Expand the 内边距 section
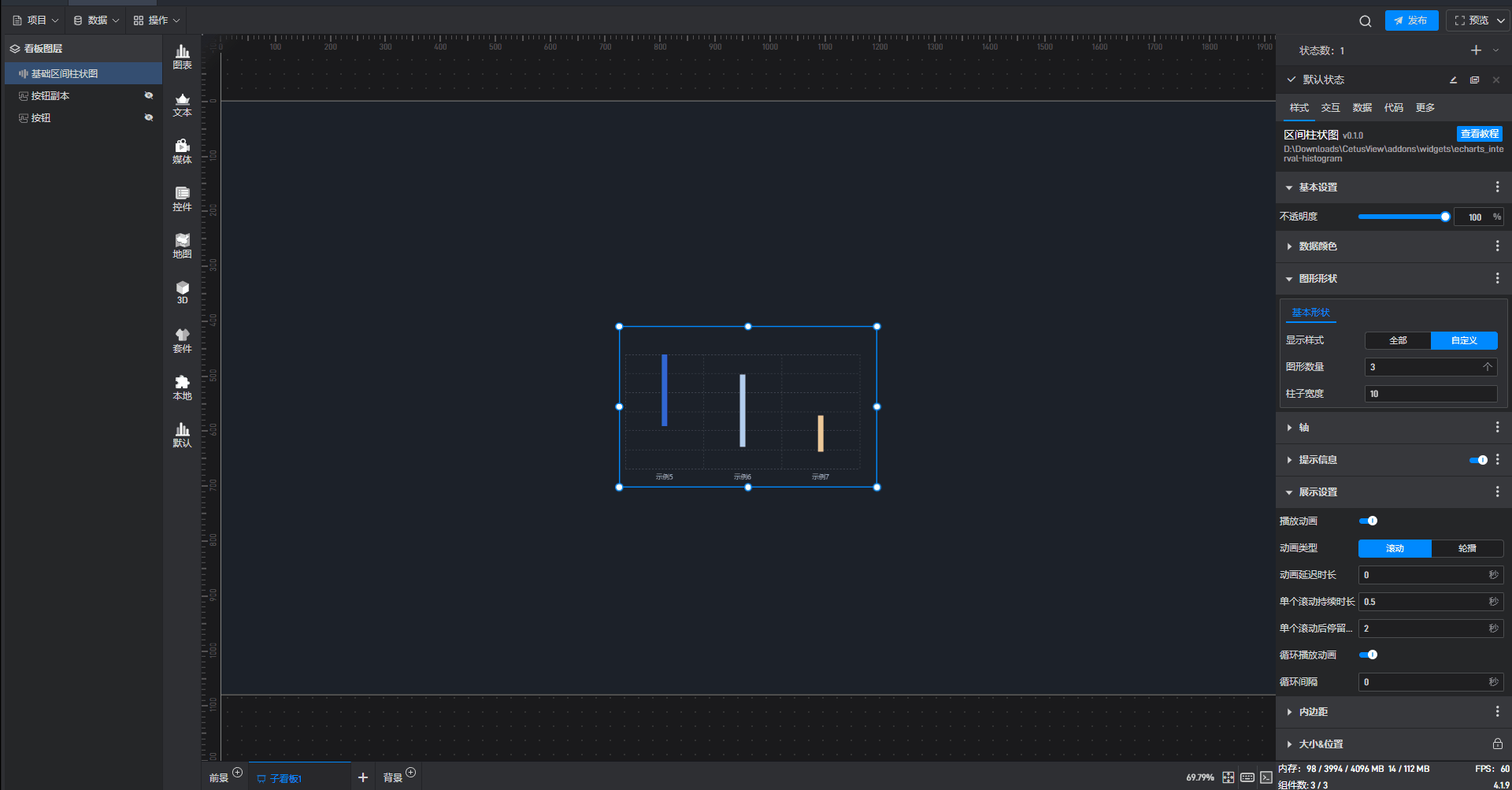 (x=1289, y=712)
